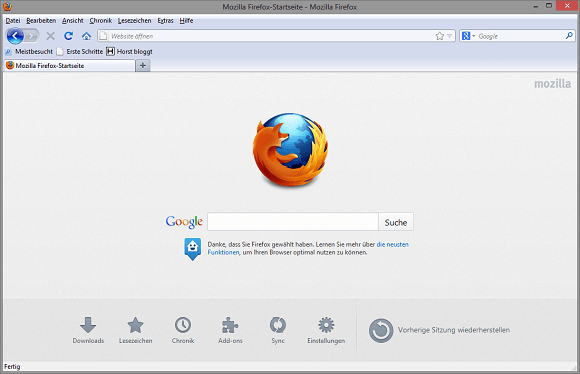Click the Google logo on start page
Viewport: 580px width, 374px height.
point(184,222)
